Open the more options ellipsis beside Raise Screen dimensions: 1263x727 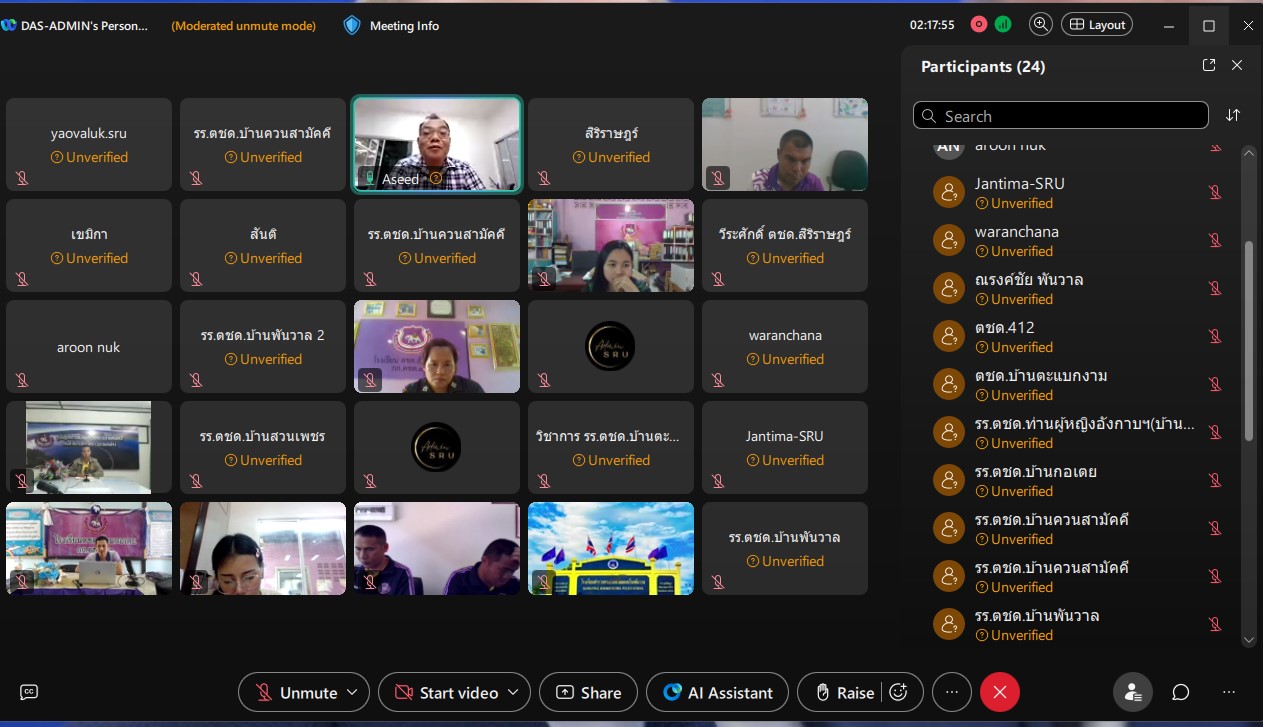click(951, 692)
